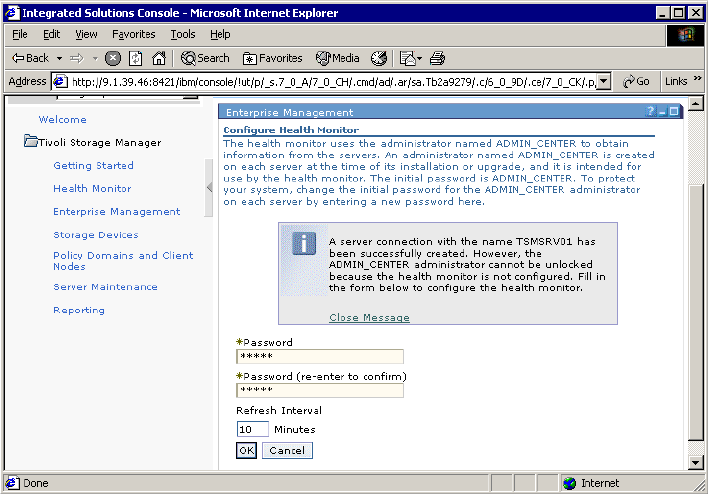Open the File menu

(19, 34)
